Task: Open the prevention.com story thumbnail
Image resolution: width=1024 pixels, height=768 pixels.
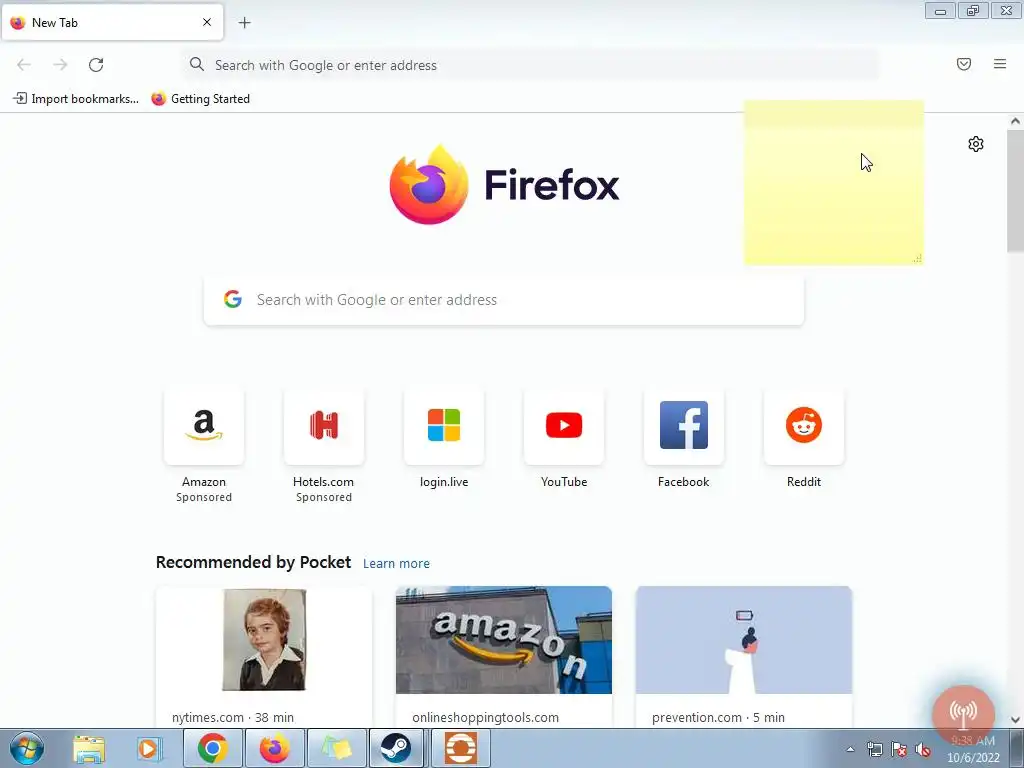Action: point(744,640)
